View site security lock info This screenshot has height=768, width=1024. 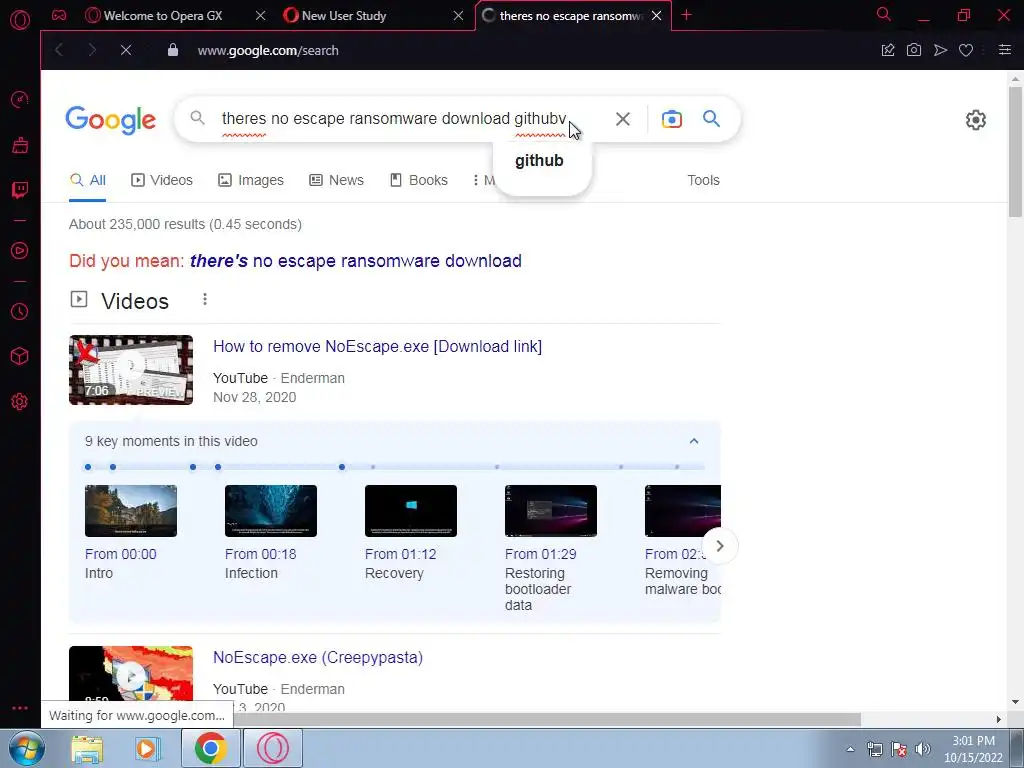pos(172,50)
